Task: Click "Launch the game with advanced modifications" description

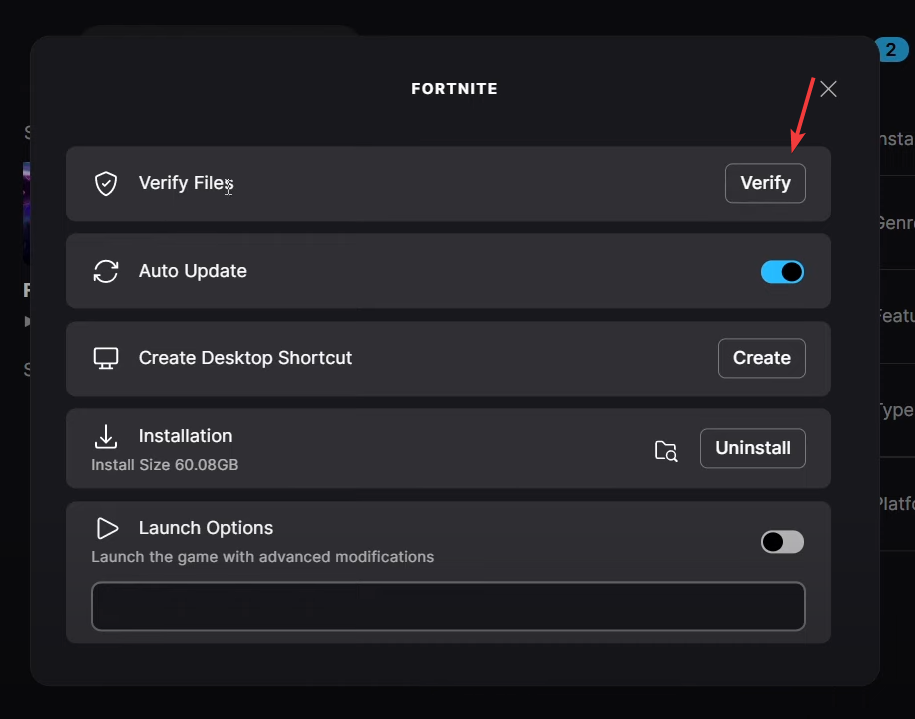Action: pyautogui.click(x=263, y=557)
